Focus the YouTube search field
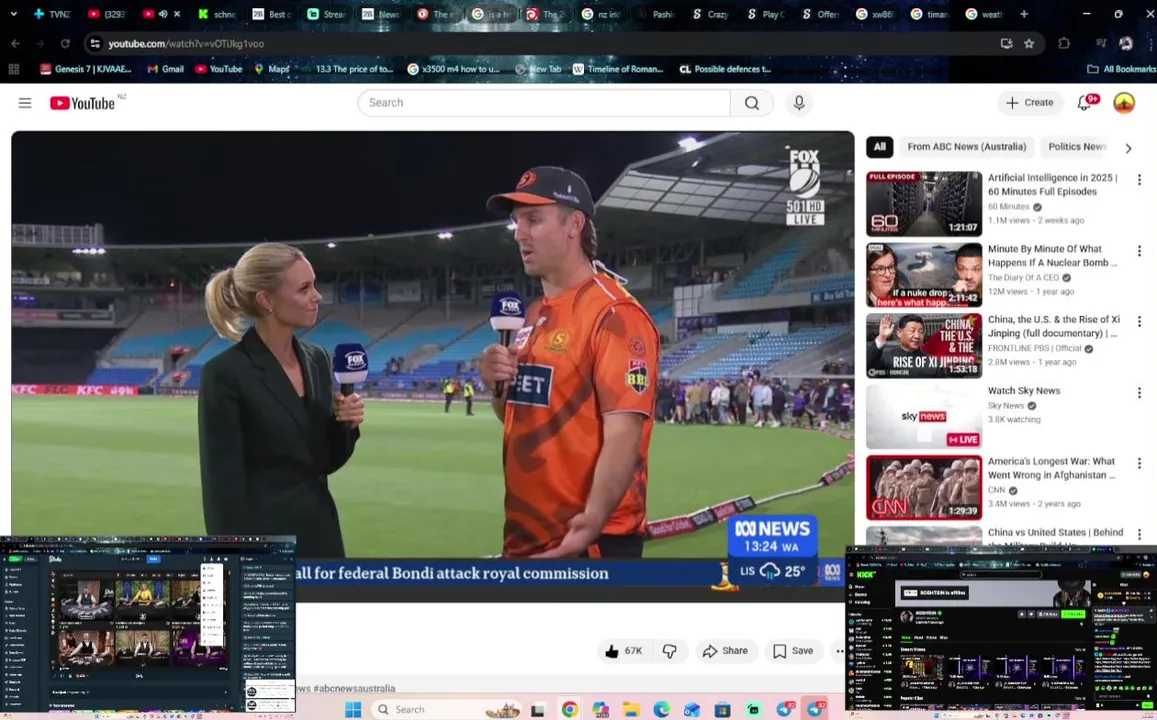The image size is (1157, 720). [x=544, y=103]
